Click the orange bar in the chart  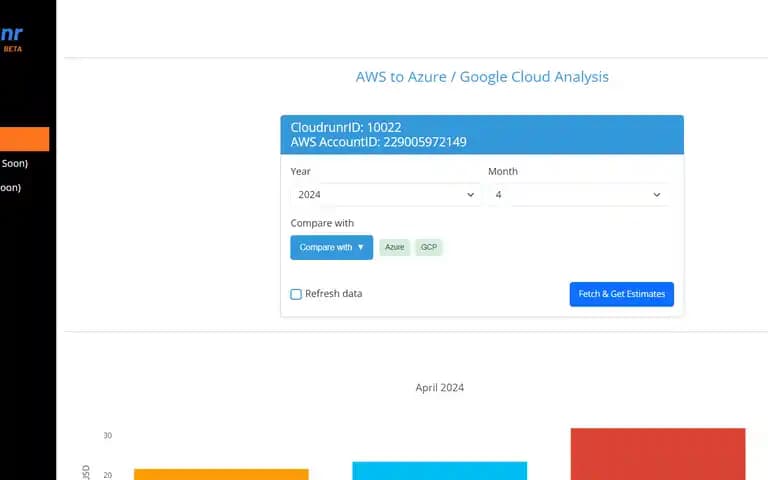click(x=221, y=474)
